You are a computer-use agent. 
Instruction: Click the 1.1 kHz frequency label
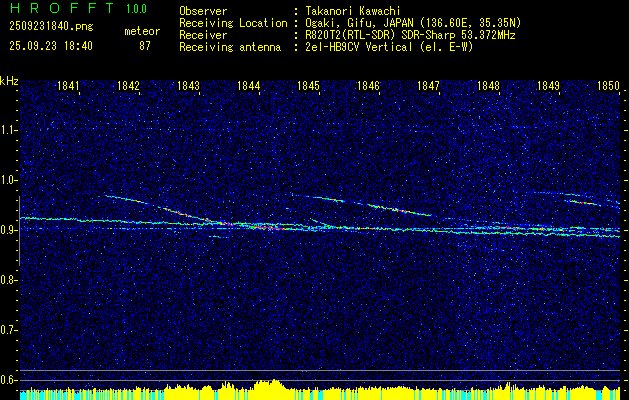click(9, 130)
